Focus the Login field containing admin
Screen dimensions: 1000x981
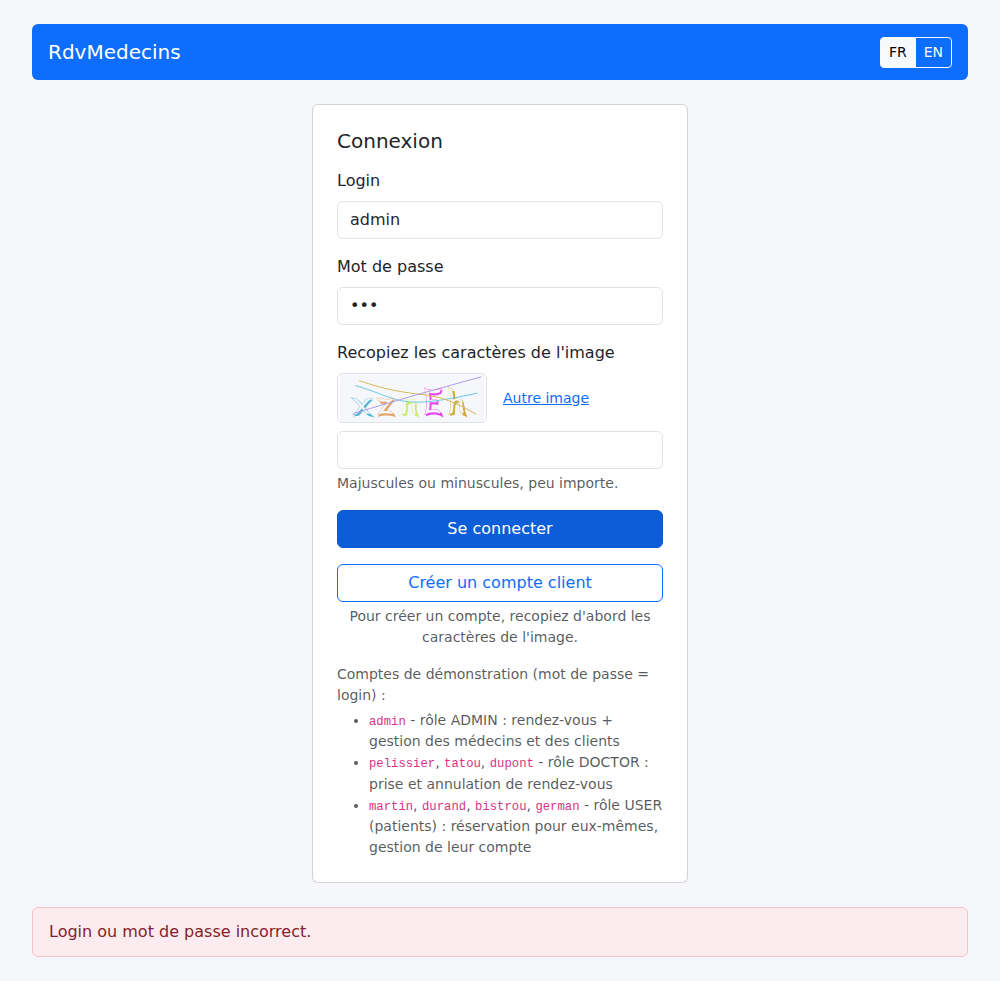click(500, 220)
